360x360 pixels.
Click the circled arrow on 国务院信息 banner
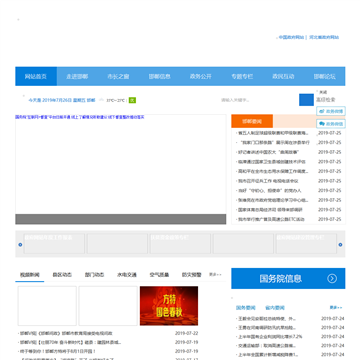coord(332,279)
